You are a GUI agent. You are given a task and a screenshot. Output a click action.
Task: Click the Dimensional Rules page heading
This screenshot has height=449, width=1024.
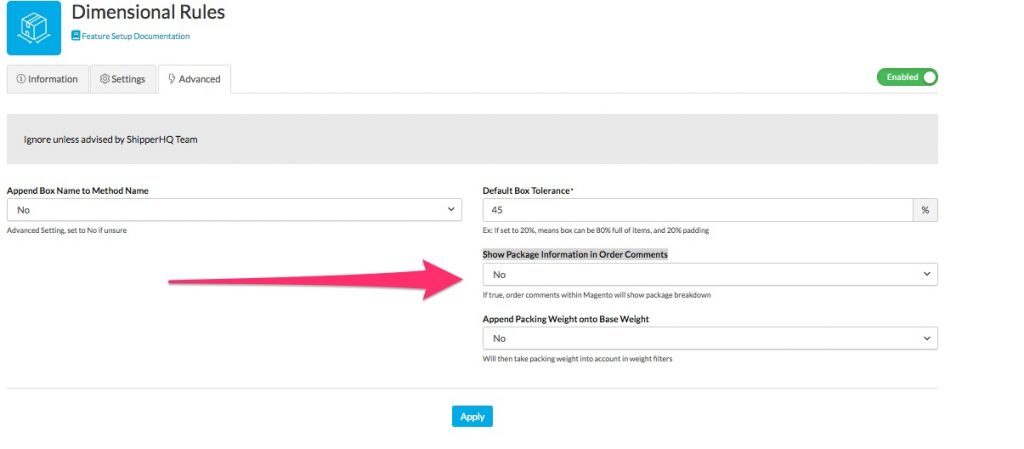click(148, 13)
